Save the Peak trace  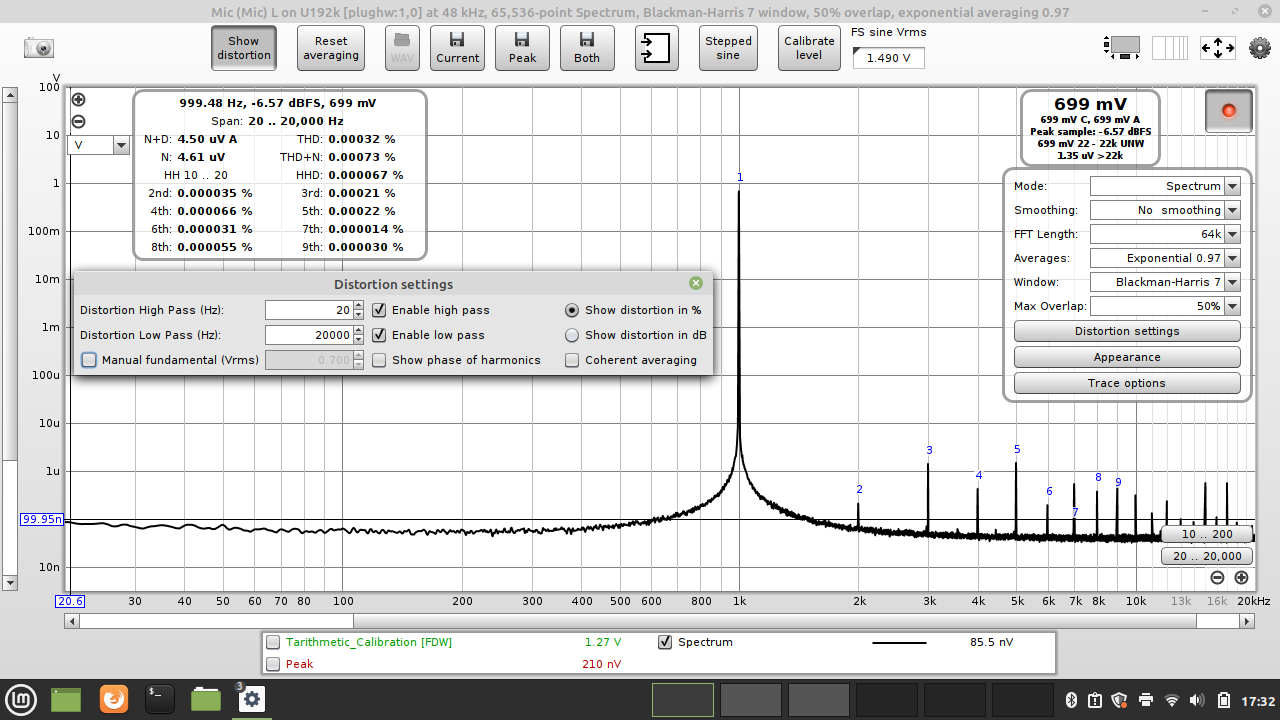tap(522, 48)
